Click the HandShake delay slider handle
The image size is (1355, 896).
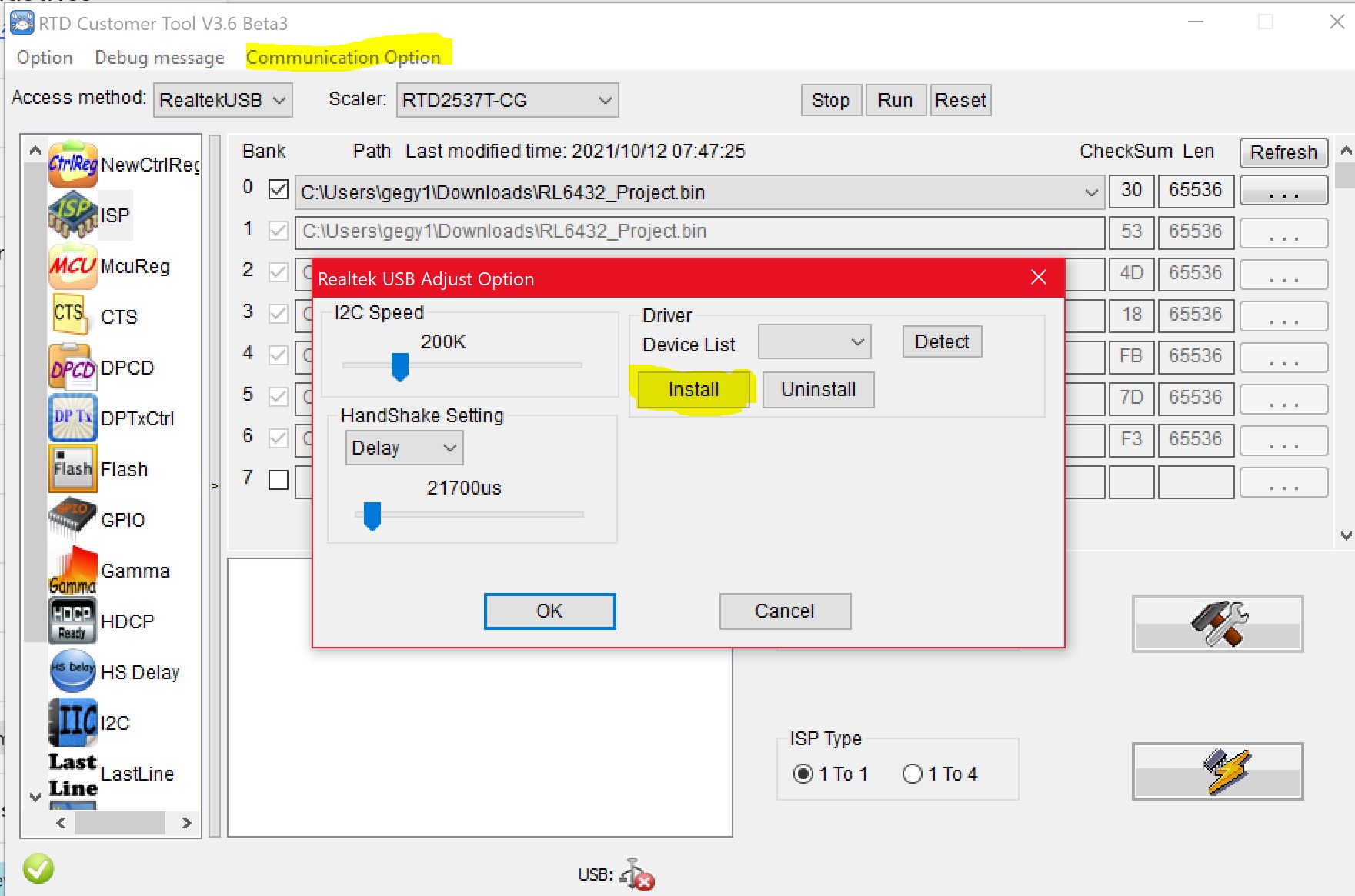tap(372, 516)
